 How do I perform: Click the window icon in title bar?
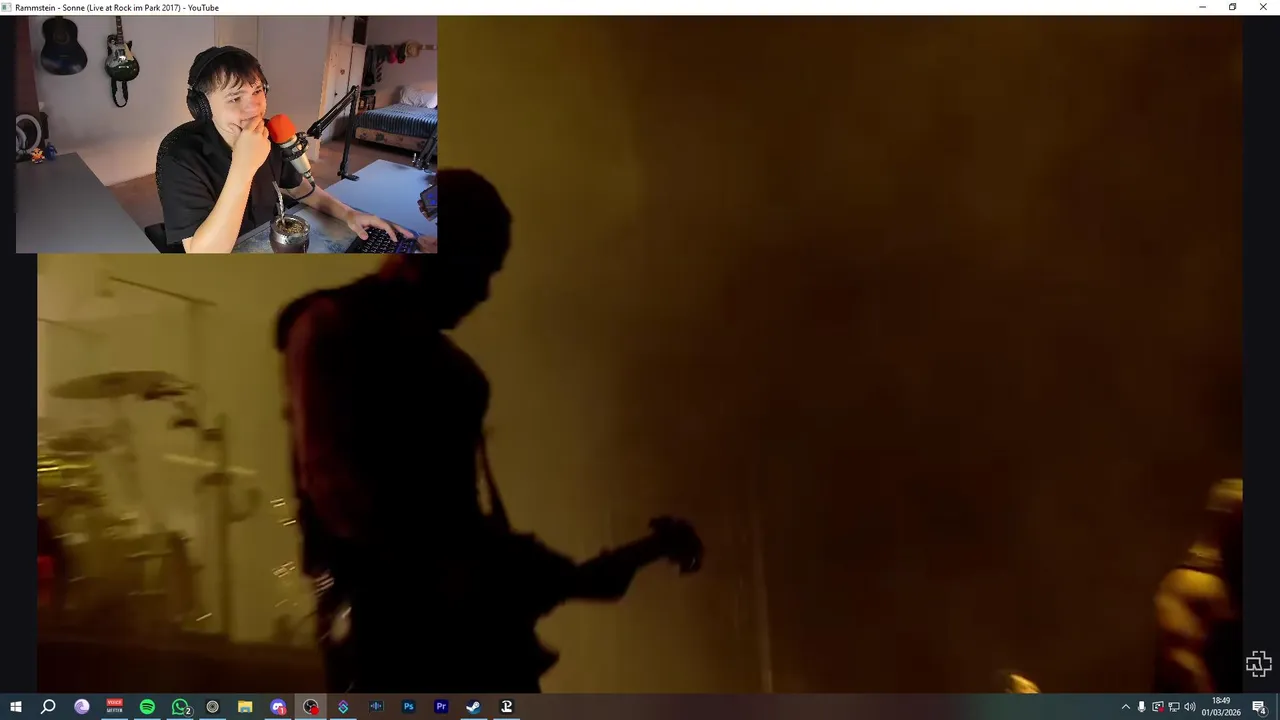[x=7, y=8]
